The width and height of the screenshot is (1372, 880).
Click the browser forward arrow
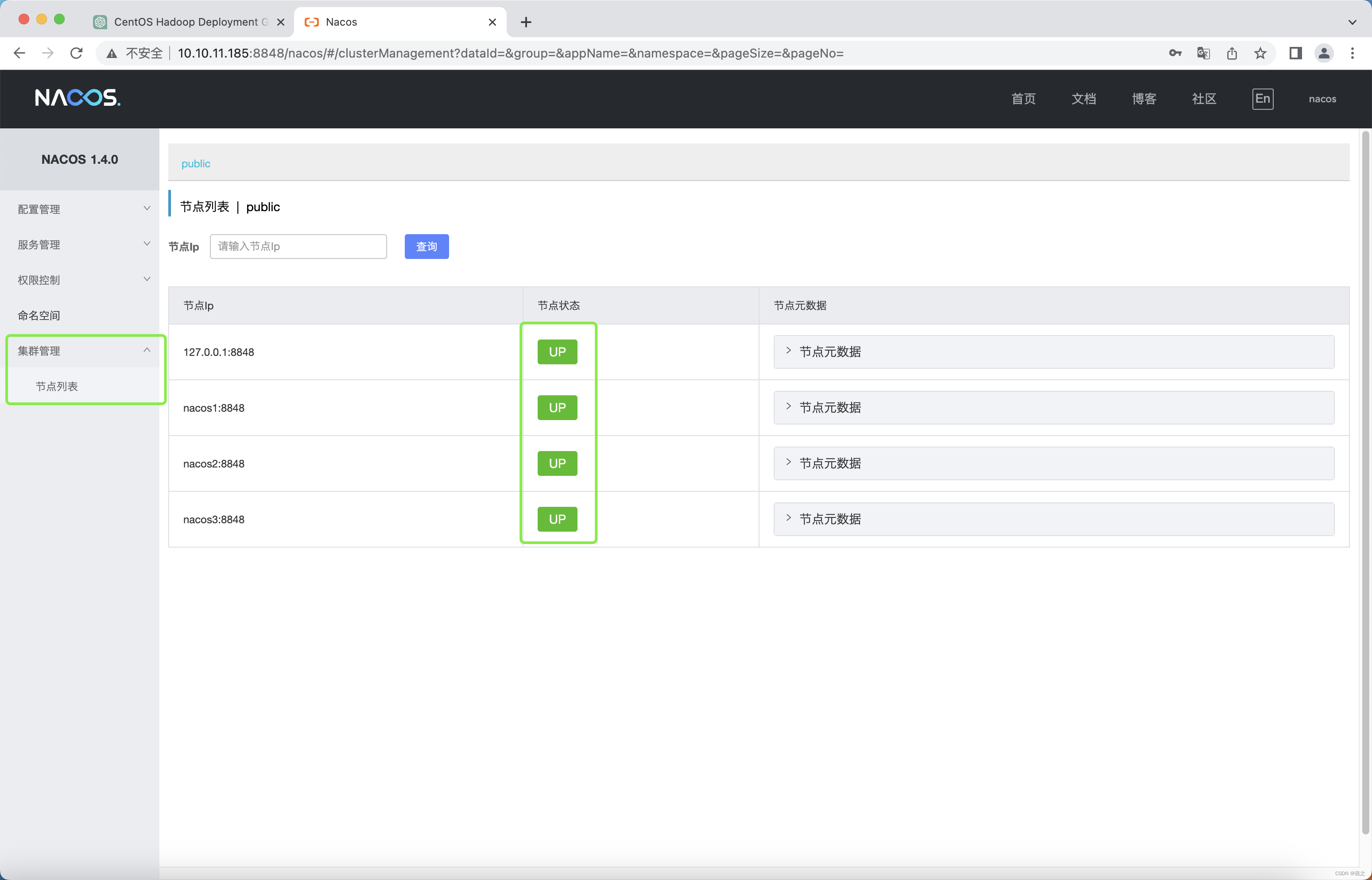click(x=48, y=53)
